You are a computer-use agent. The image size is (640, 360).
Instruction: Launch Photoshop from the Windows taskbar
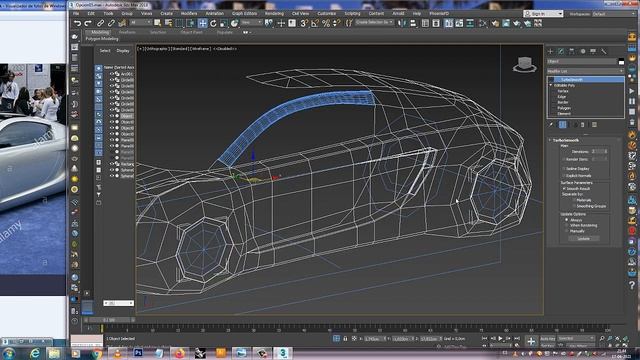(x=138, y=352)
